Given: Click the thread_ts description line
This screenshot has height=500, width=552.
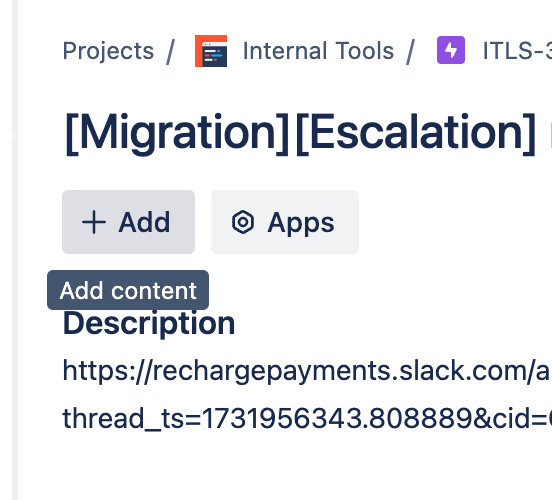Looking at the screenshot, I should point(307,418).
